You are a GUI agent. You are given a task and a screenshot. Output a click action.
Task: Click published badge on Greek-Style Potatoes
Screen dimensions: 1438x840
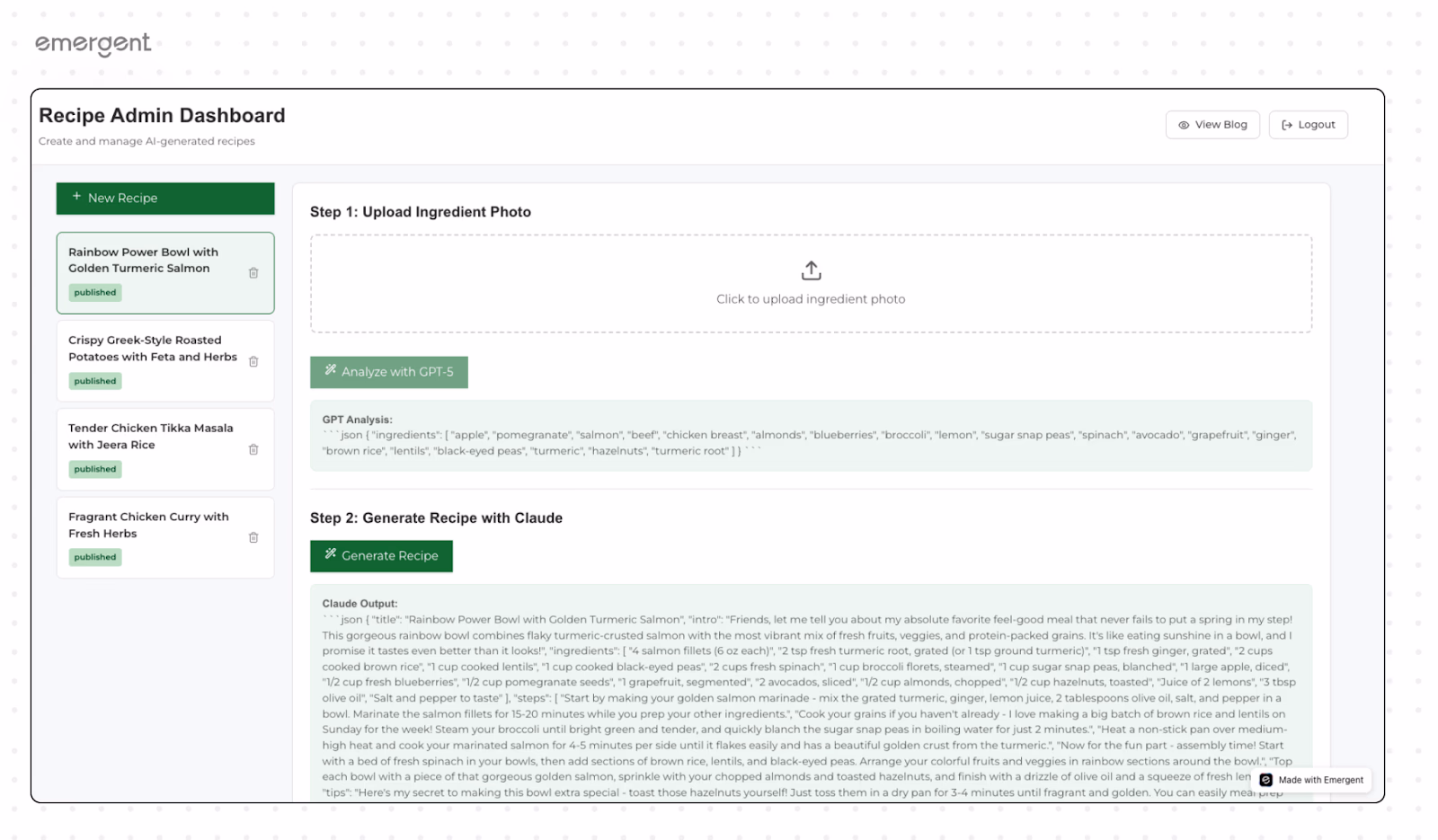pyautogui.click(x=95, y=381)
